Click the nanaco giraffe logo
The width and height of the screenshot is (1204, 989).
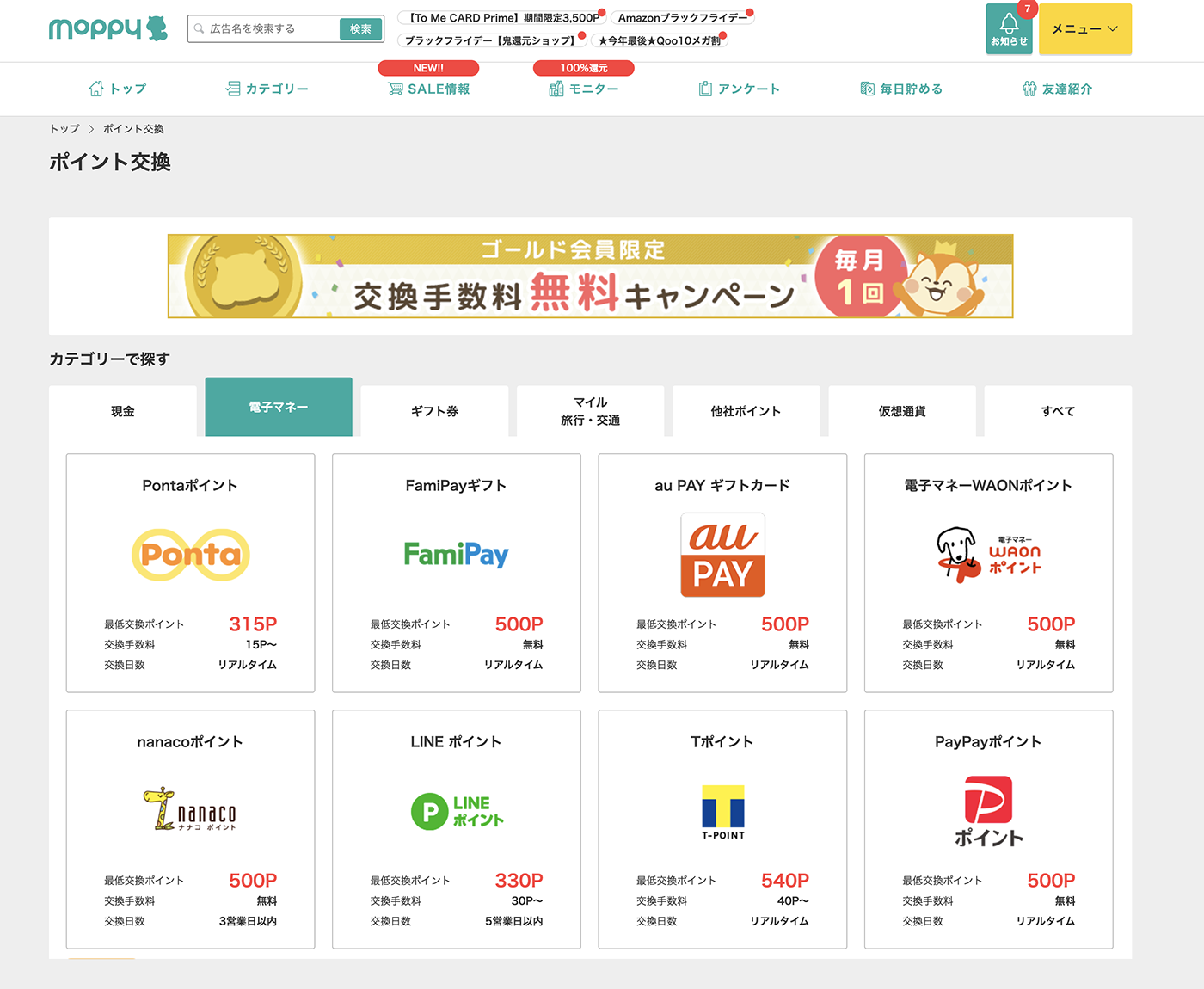(191, 810)
